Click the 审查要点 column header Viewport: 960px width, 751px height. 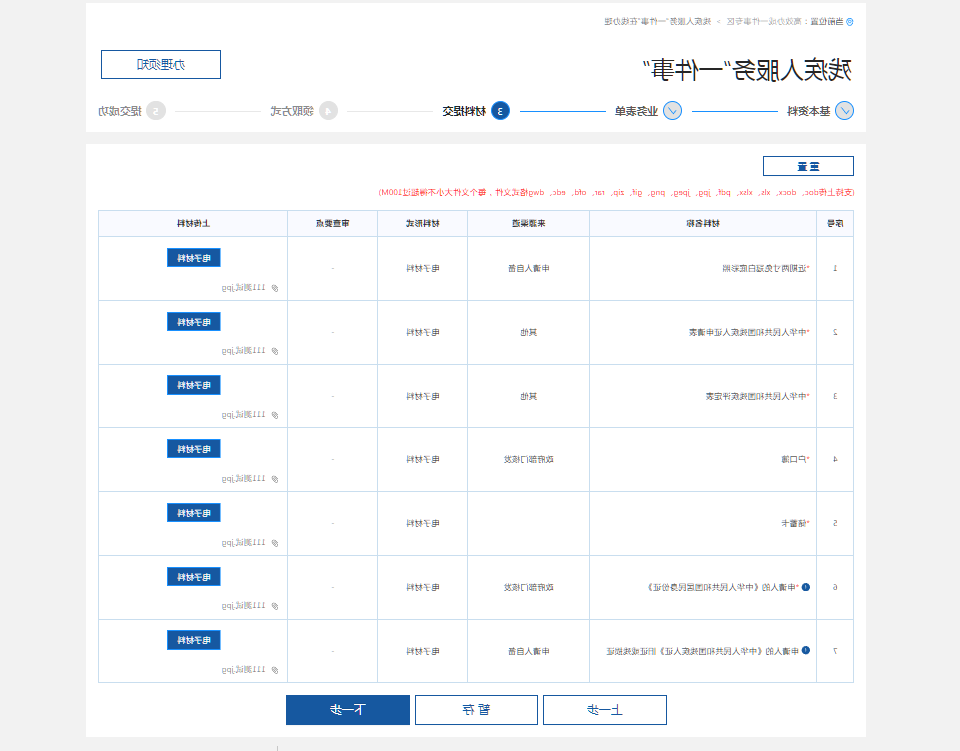point(332,223)
